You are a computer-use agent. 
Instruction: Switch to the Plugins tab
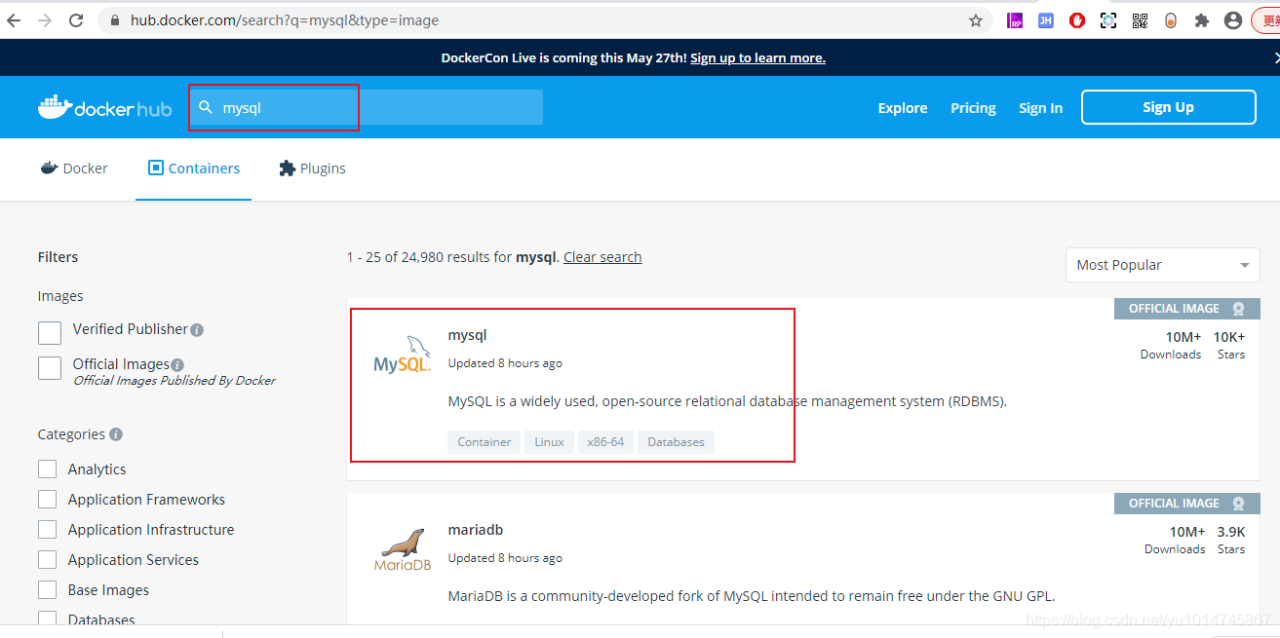click(313, 168)
